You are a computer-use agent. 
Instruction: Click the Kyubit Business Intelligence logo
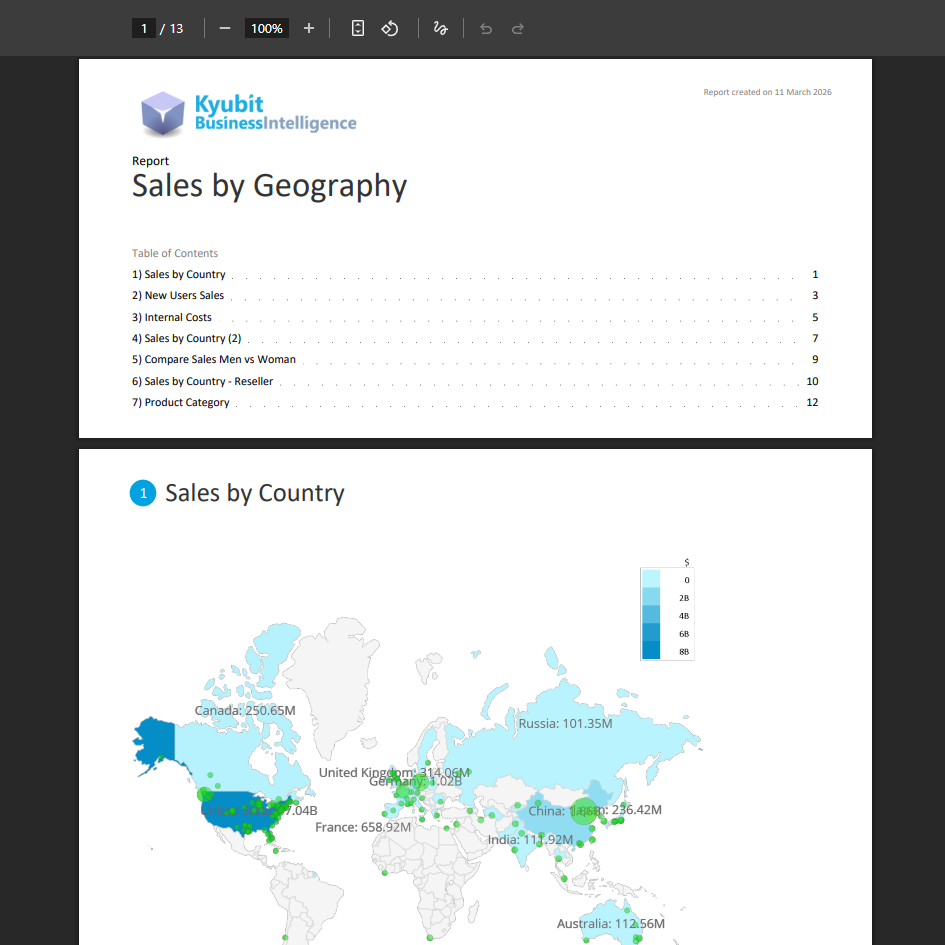[248, 113]
